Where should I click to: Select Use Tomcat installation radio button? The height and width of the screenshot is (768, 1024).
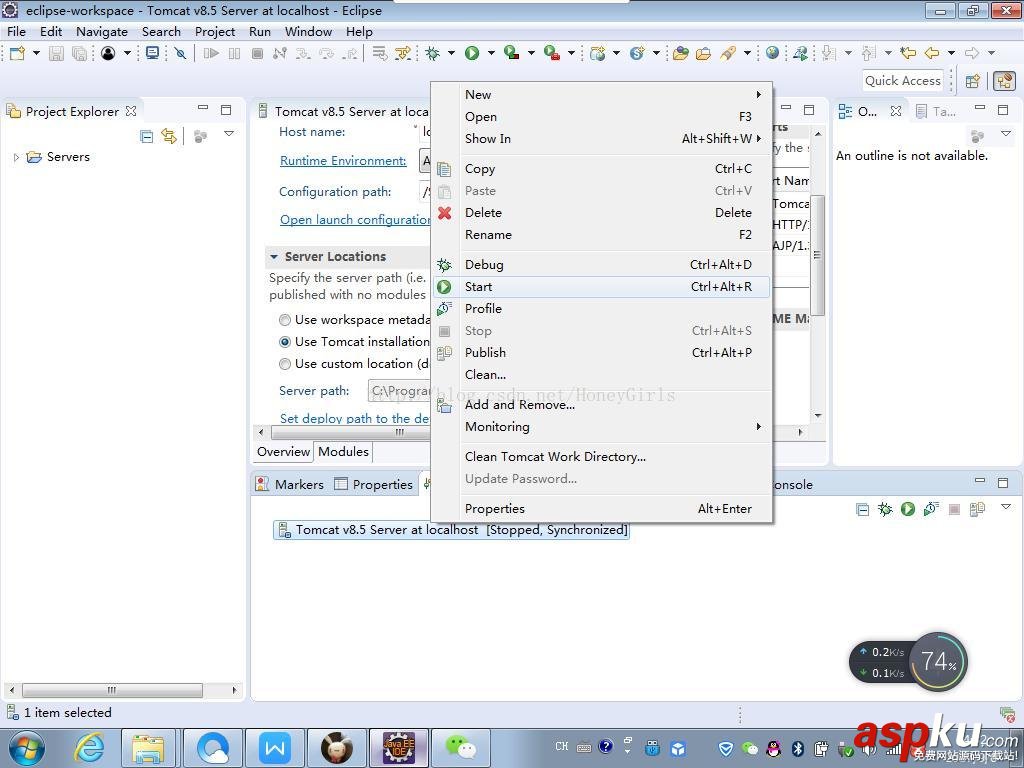click(x=285, y=342)
